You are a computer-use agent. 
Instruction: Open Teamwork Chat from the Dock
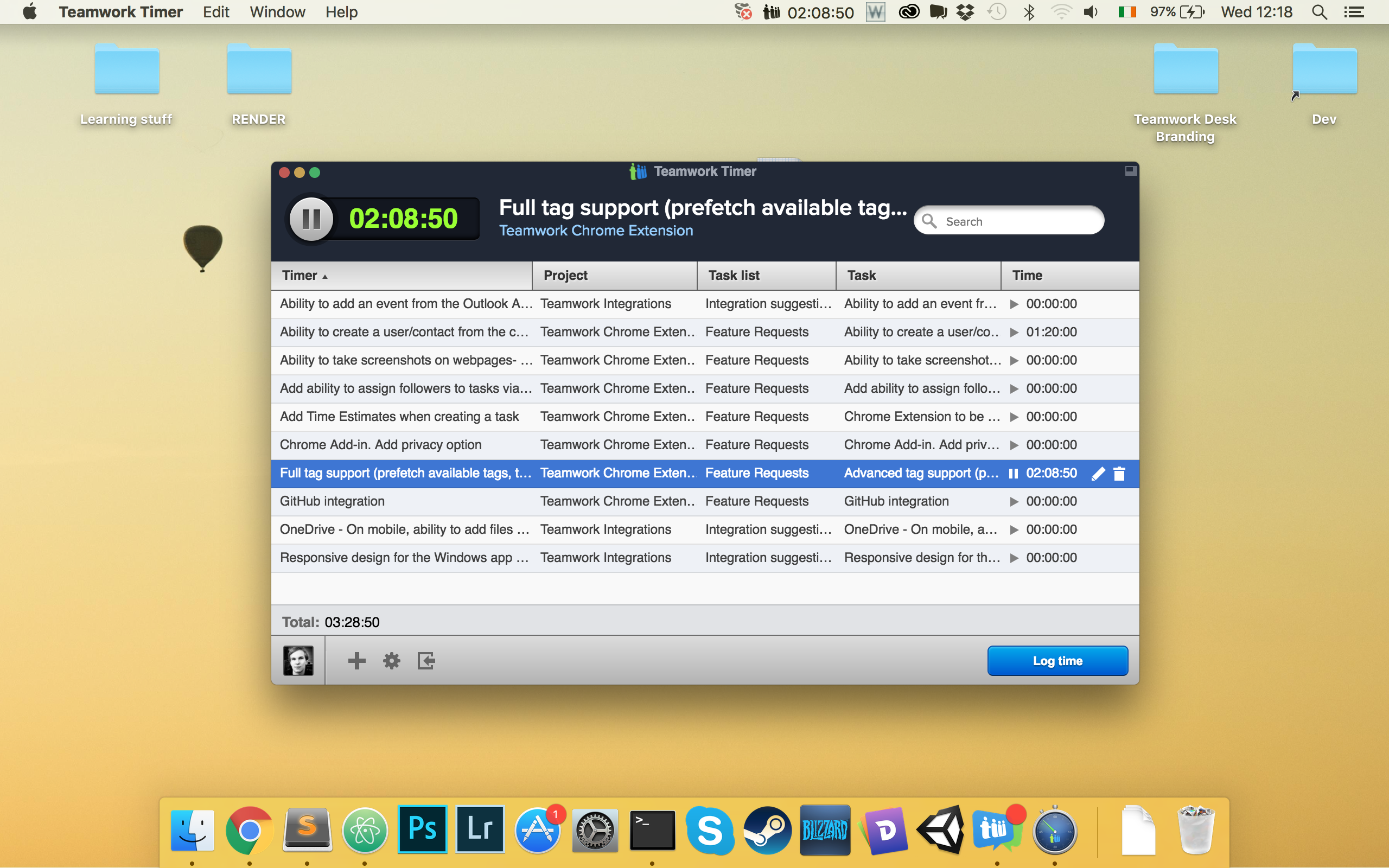point(998,829)
